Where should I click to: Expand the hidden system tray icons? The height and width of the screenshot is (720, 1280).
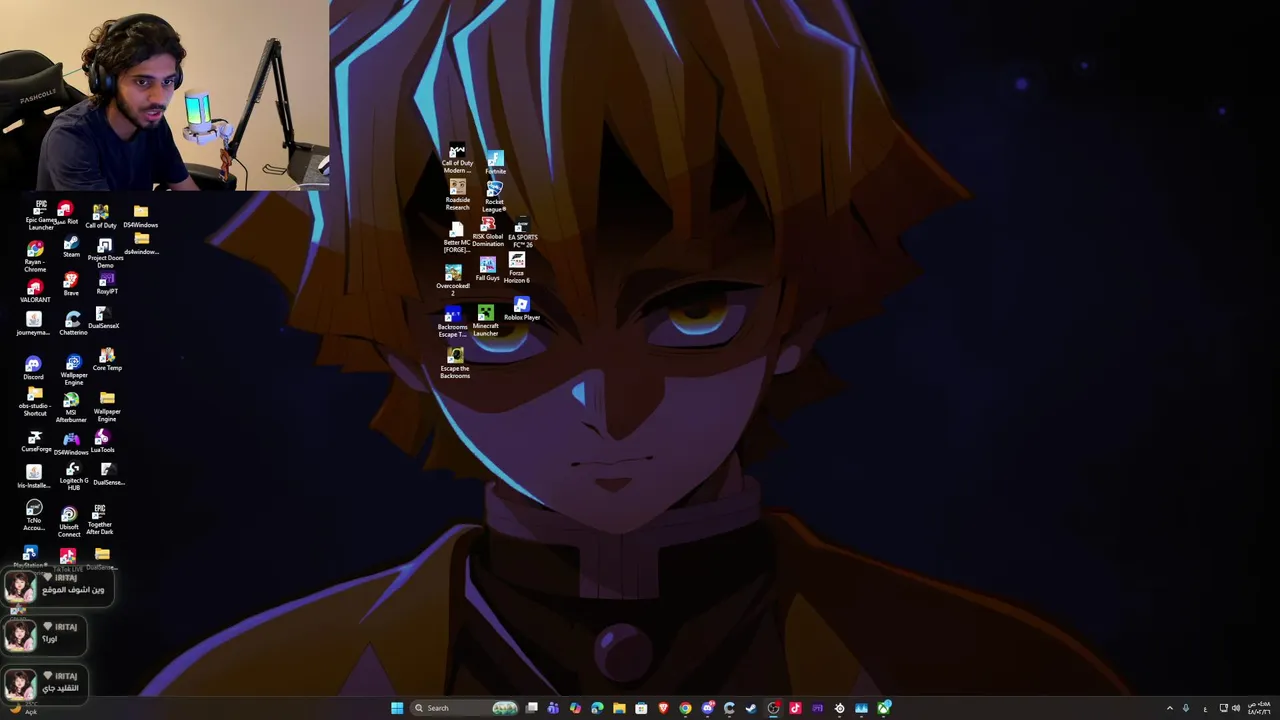pyautogui.click(x=1170, y=708)
